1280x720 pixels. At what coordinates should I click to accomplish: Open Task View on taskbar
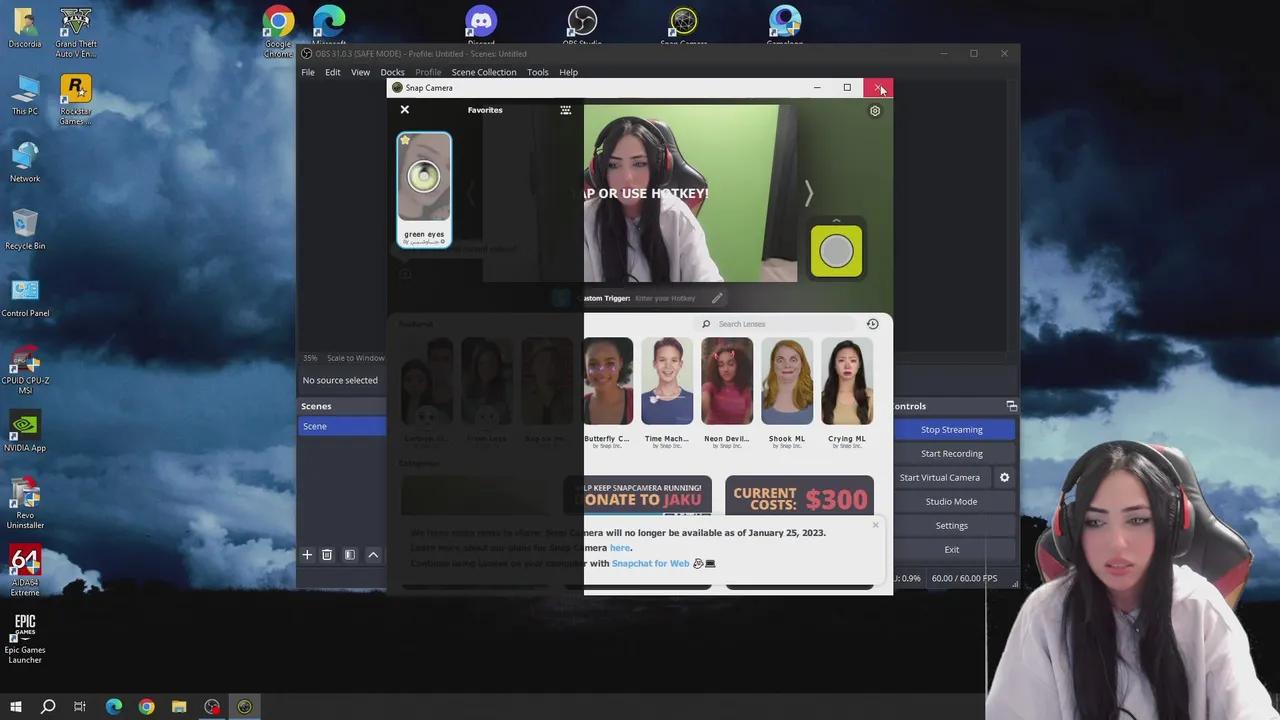pyautogui.click(x=80, y=707)
